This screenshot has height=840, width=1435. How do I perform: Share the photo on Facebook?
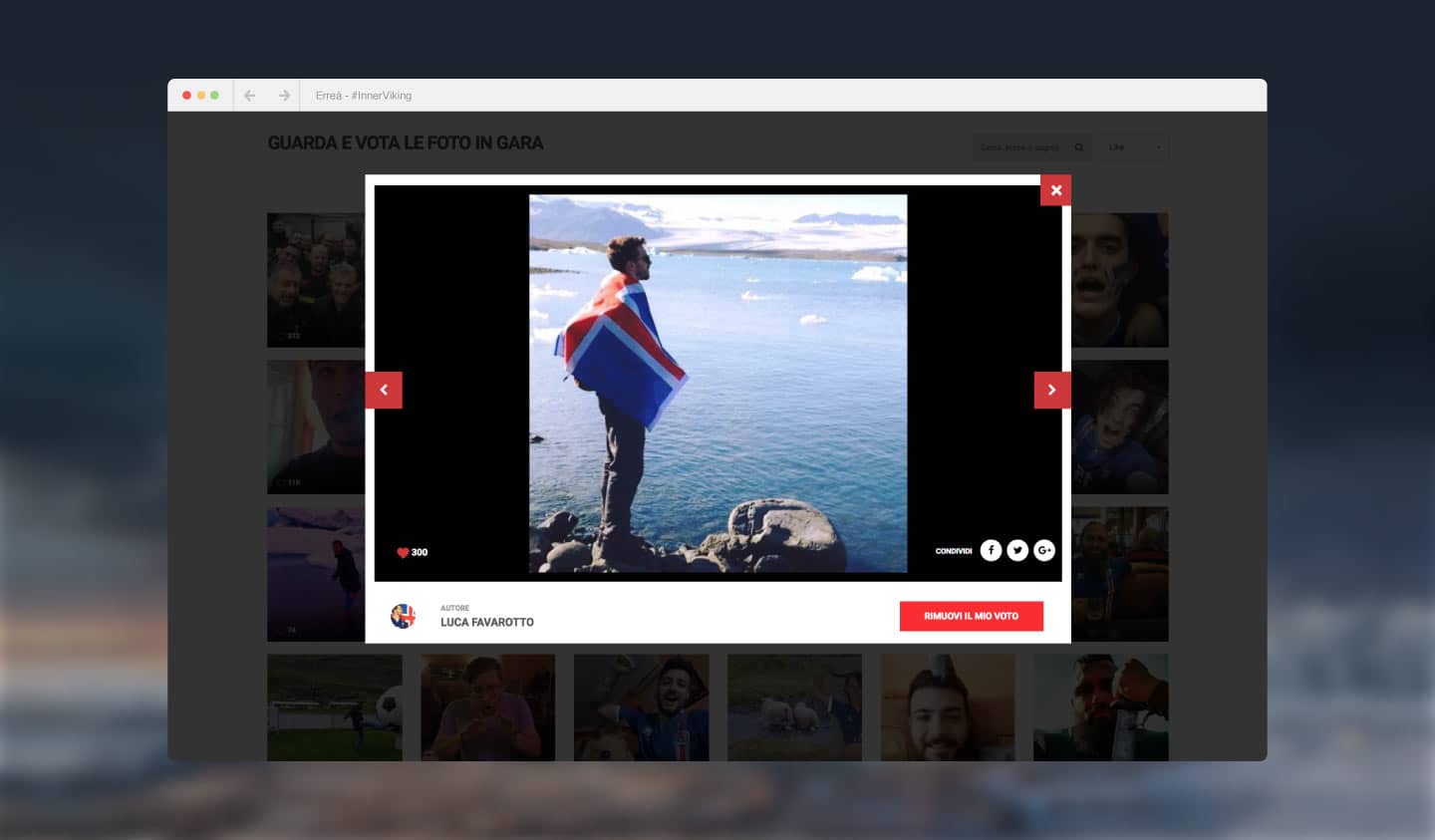click(x=991, y=550)
